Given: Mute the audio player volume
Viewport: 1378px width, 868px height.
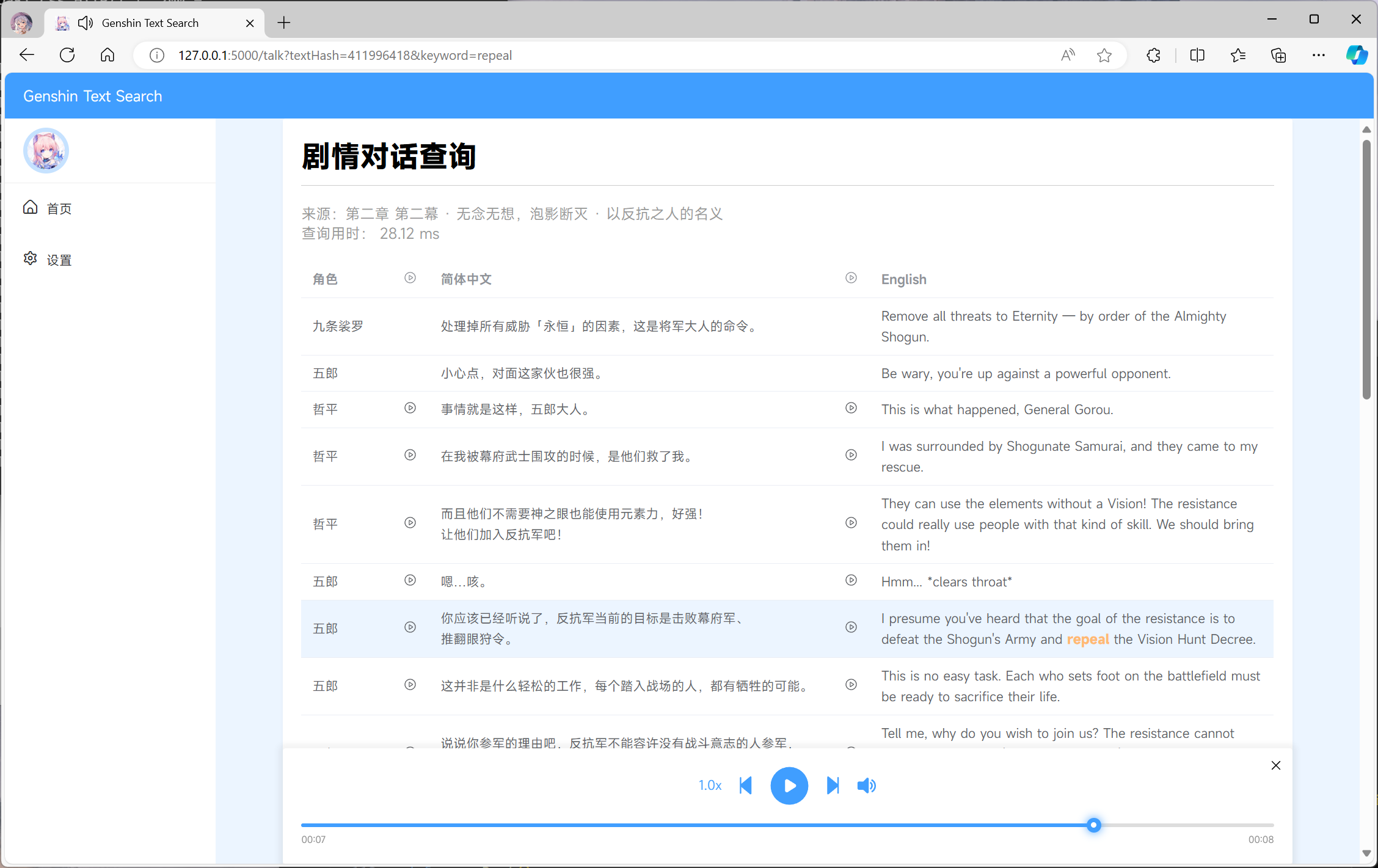Looking at the screenshot, I should [x=866, y=786].
